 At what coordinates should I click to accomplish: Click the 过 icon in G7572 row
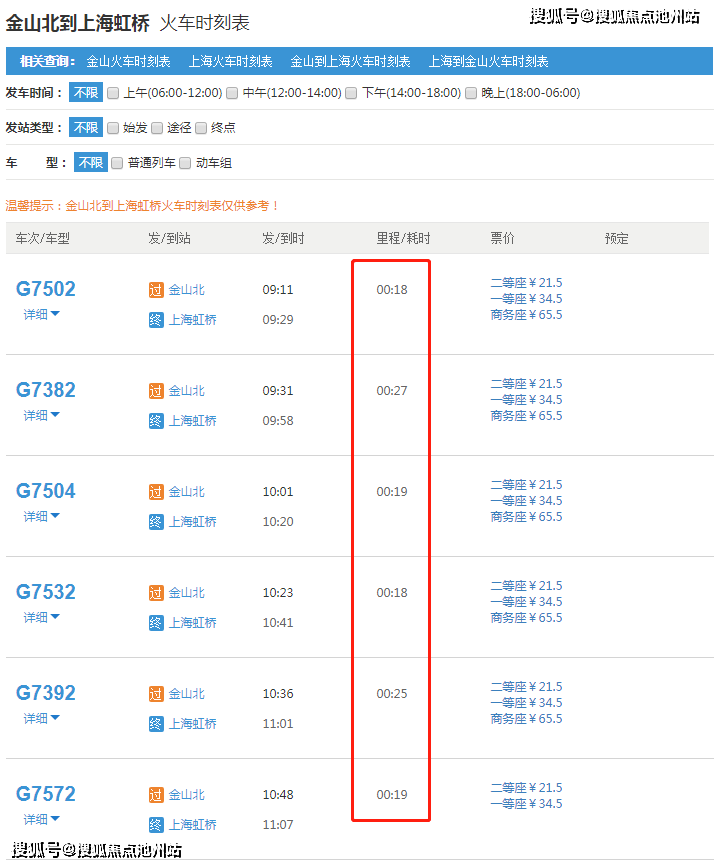156,795
